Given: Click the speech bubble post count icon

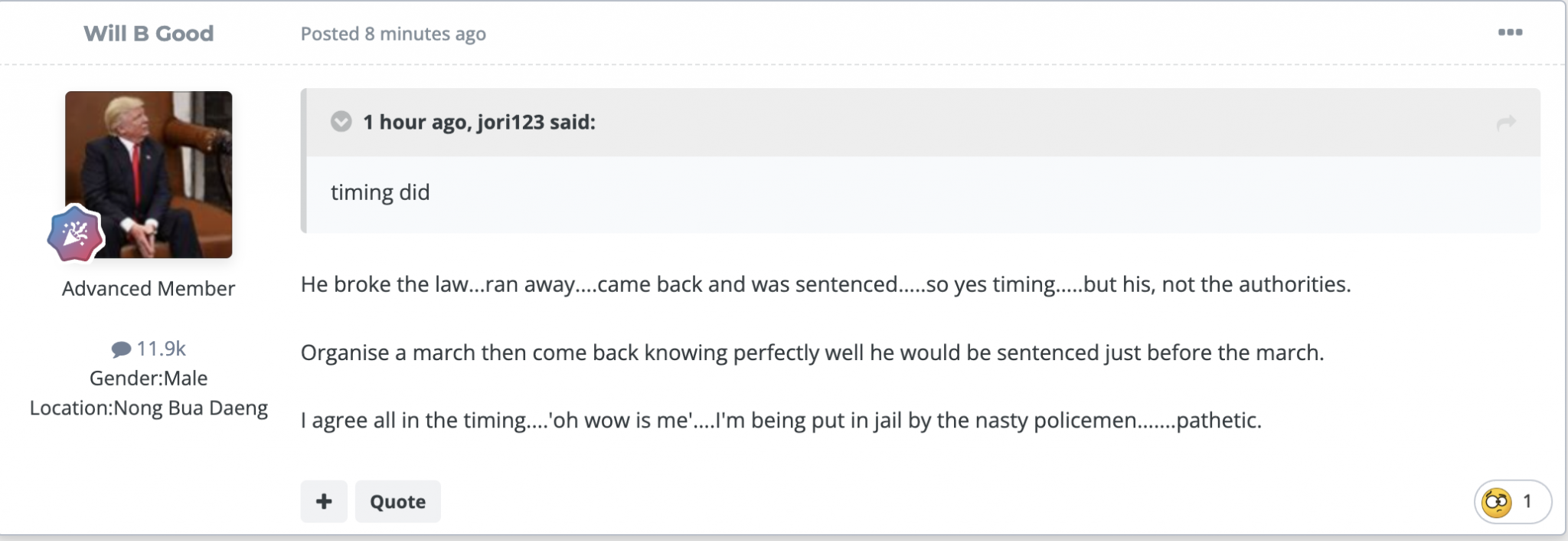Looking at the screenshot, I should [121, 349].
